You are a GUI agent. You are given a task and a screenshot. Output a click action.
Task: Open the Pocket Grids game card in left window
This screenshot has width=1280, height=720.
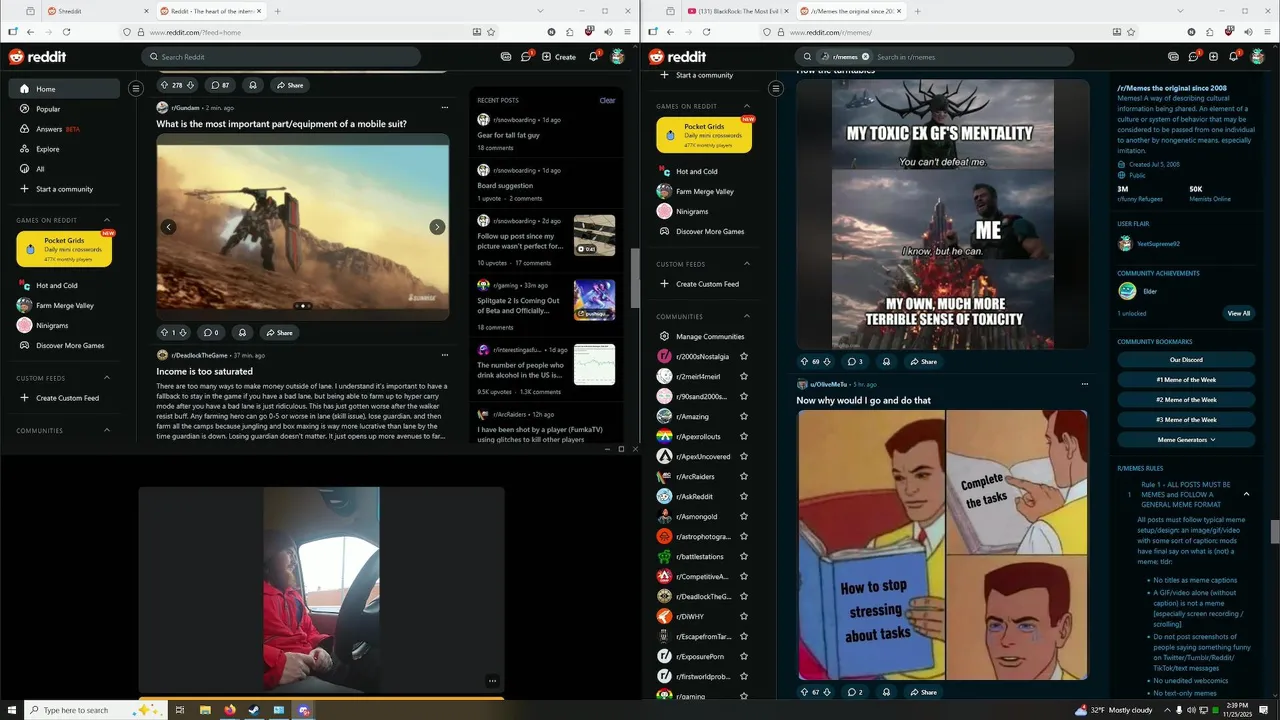tap(64, 249)
